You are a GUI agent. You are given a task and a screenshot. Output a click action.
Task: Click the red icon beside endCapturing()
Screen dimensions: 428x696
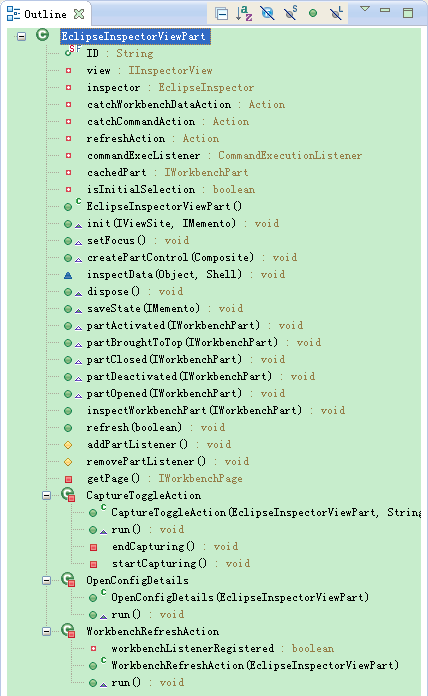tap(93, 547)
